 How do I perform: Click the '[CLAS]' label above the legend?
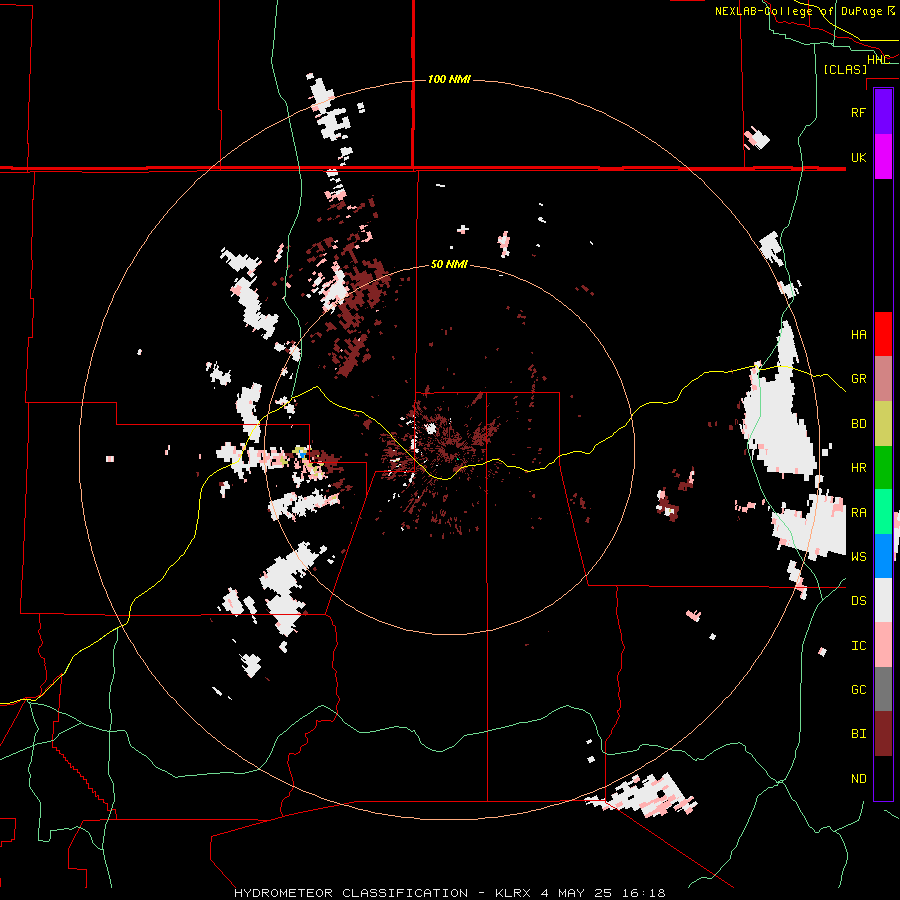(845, 69)
